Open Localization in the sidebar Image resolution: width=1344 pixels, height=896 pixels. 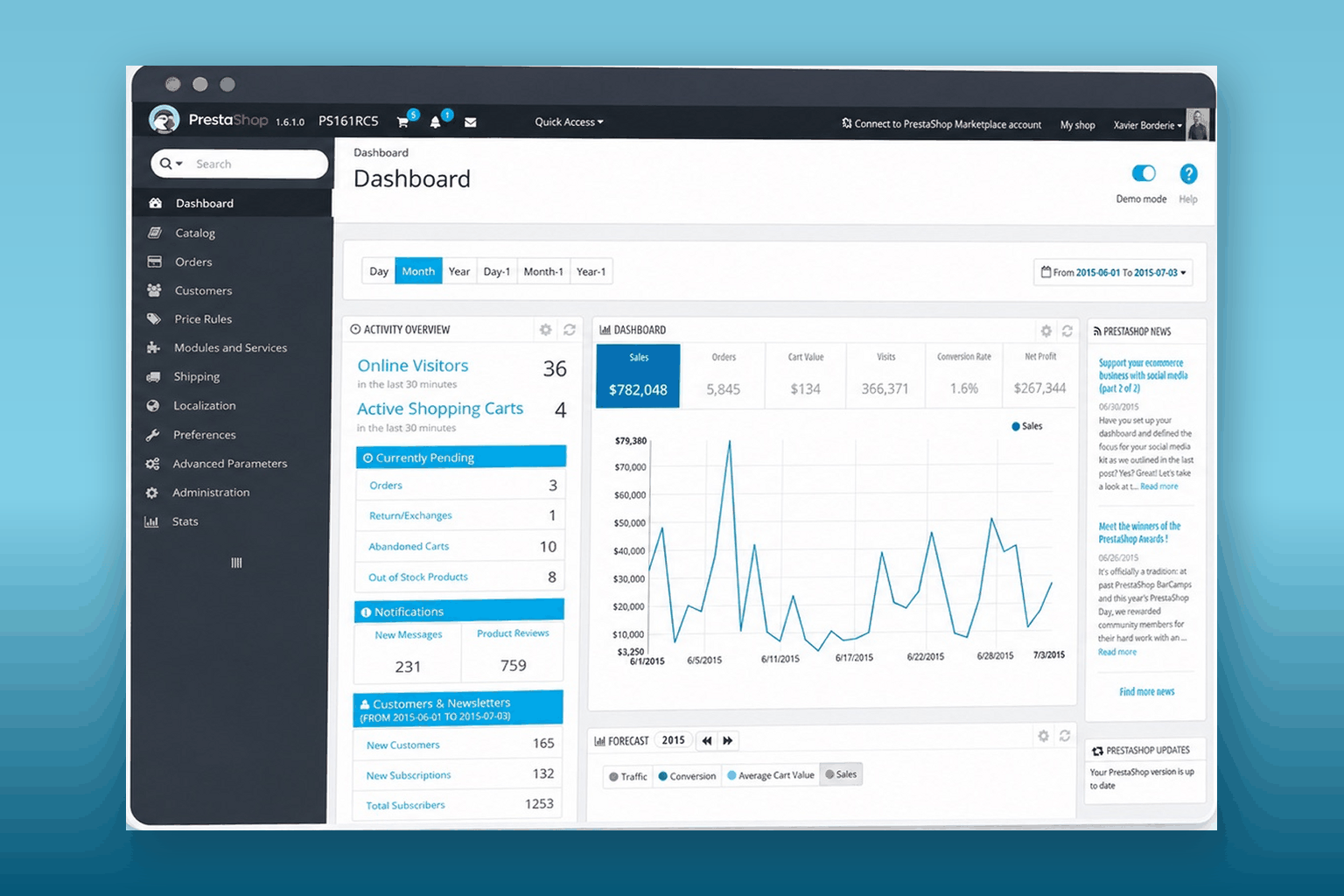point(232,405)
